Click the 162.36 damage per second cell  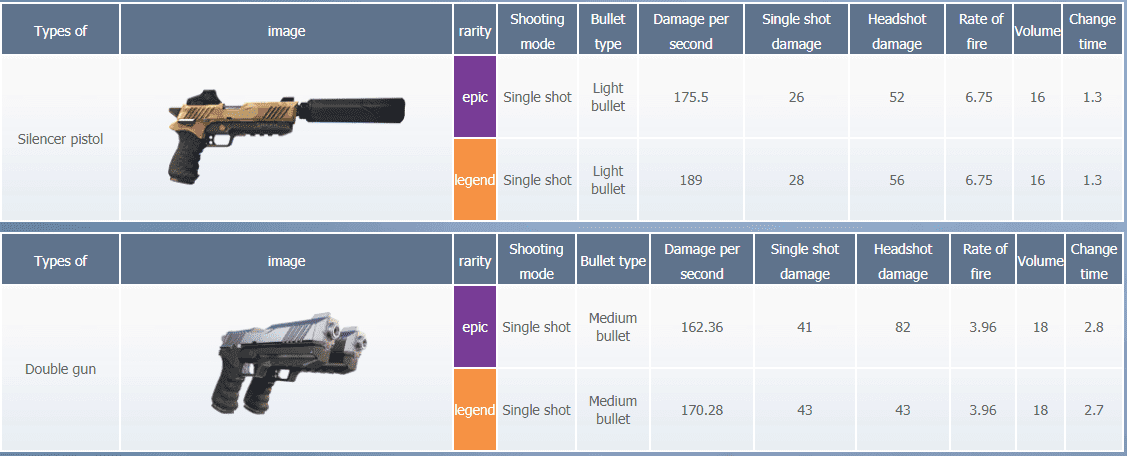point(701,327)
